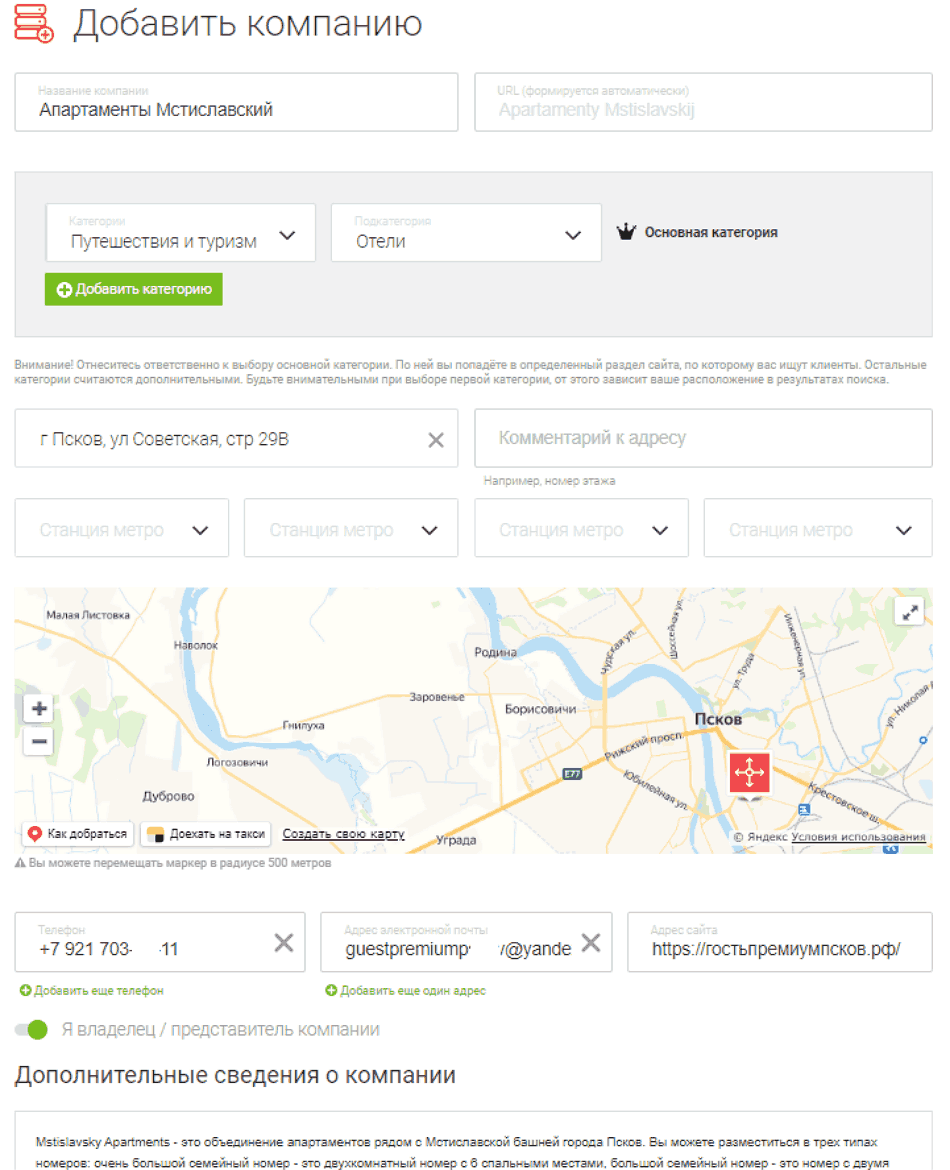
Task: Click plus icon next to Добавить еще телефон
Action: (x=25, y=990)
